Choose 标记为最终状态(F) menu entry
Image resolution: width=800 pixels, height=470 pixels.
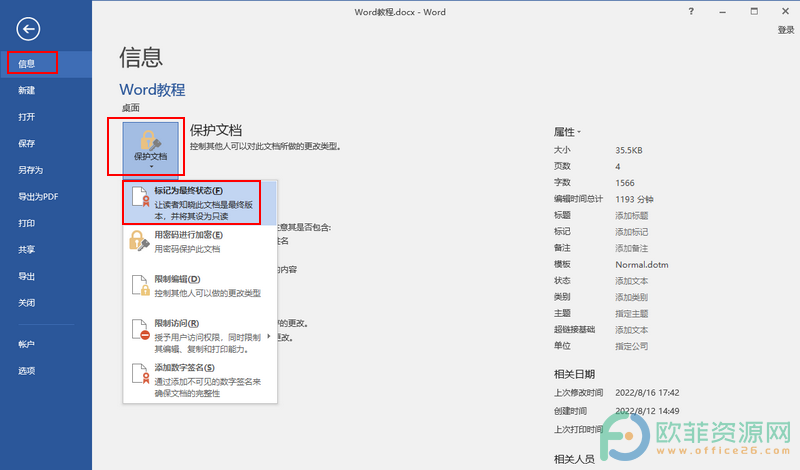pyautogui.click(x=200, y=203)
